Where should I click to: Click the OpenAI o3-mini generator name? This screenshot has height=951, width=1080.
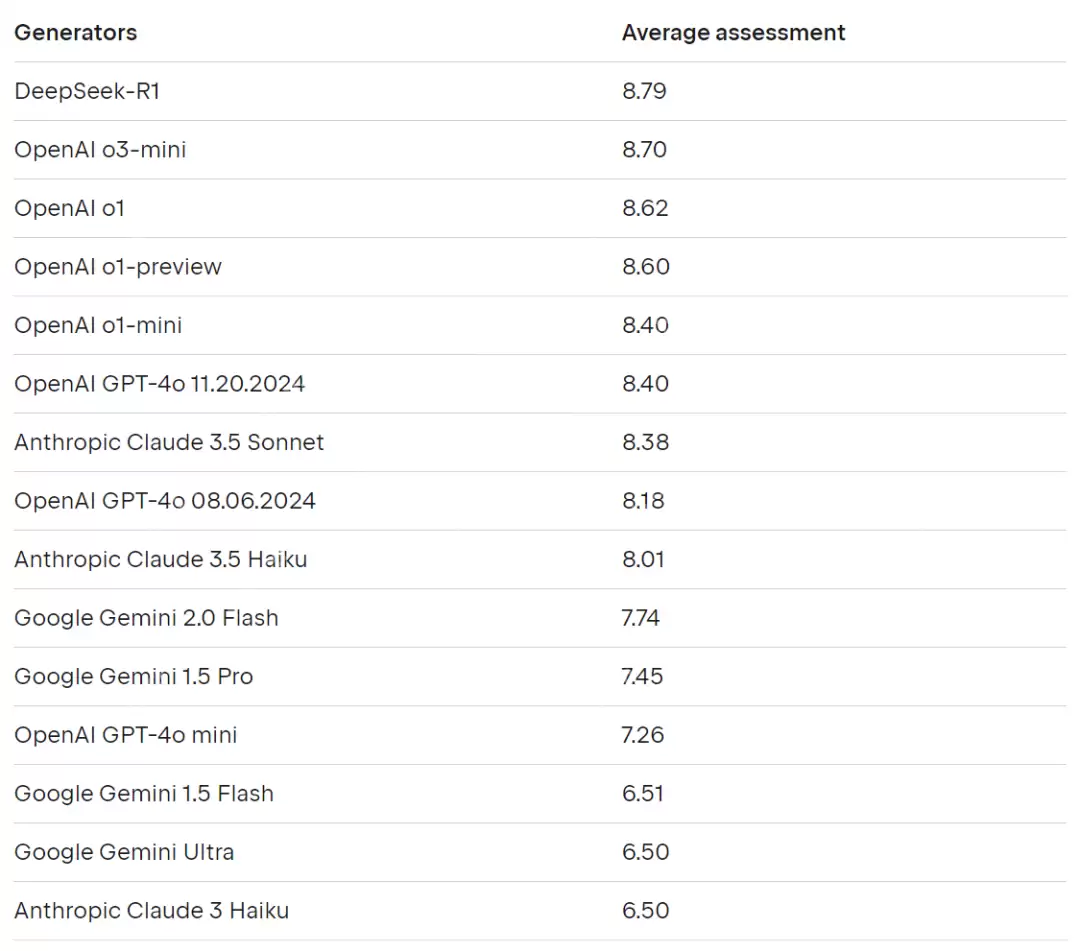tap(100, 150)
